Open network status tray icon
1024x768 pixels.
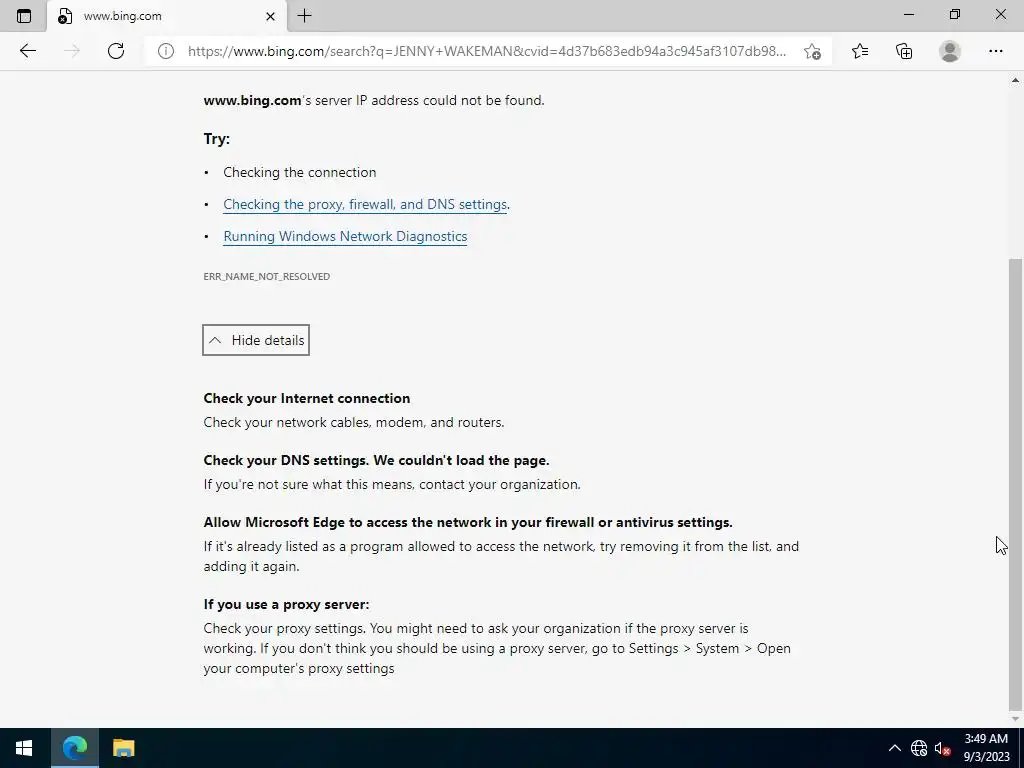[919, 748]
